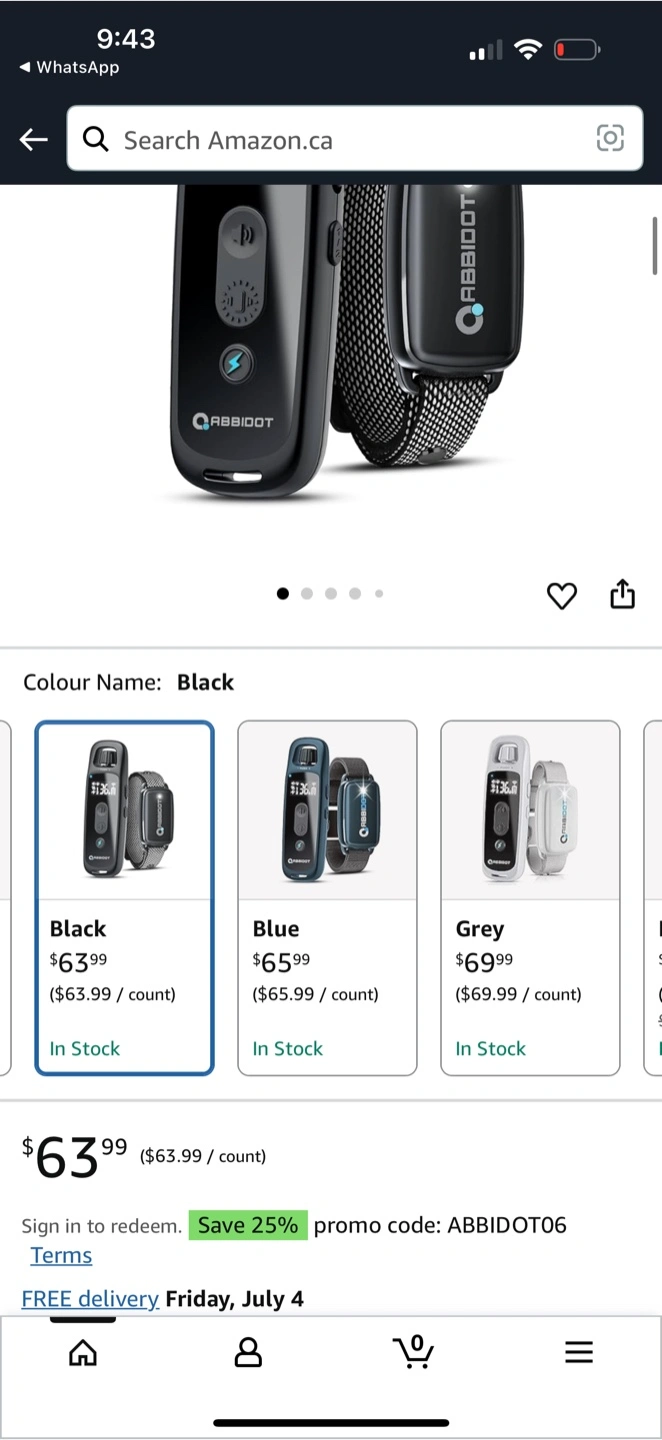This screenshot has width=662, height=1440.
Task: Choose the Grey colour variant
Action: coord(530,898)
